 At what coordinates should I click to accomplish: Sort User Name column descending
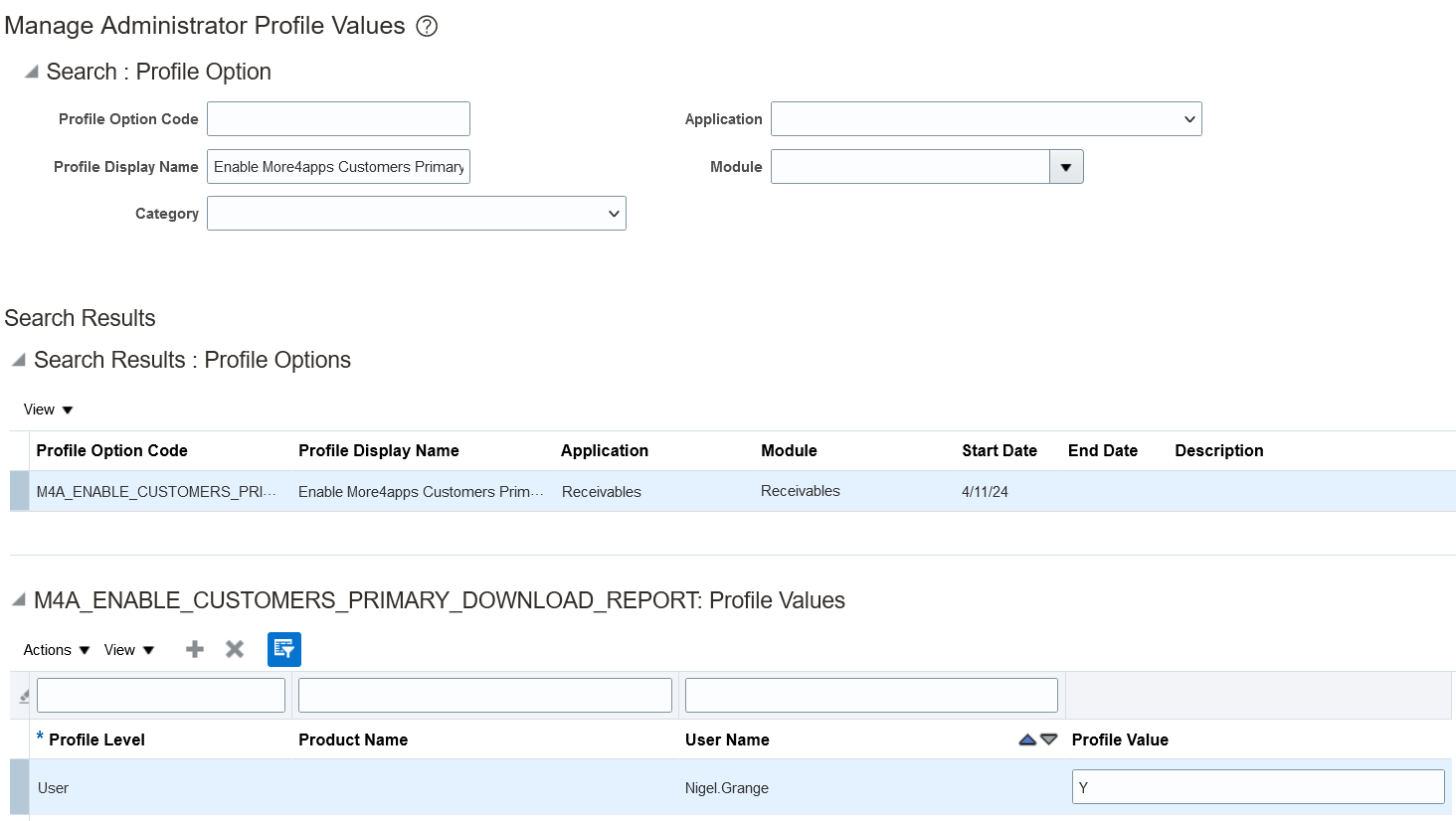[x=1048, y=739]
